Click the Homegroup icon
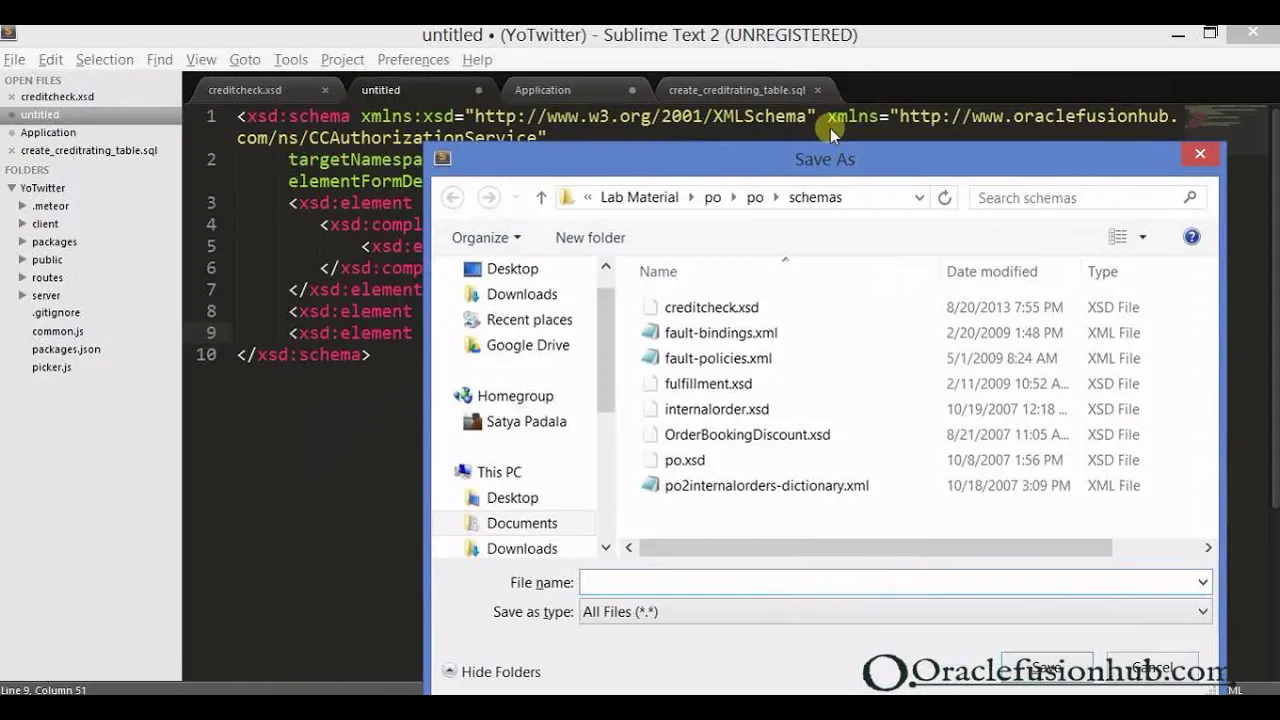This screenshot has height=720, width=1280. click(463, 396)
